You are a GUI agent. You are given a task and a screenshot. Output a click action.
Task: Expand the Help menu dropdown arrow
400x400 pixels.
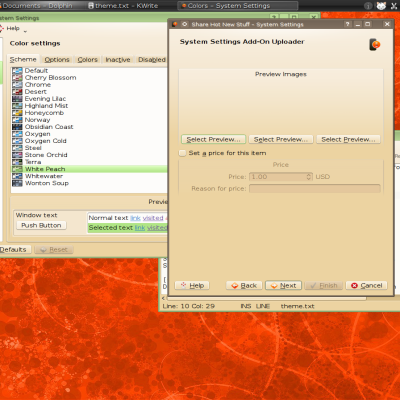coord(25,31)
